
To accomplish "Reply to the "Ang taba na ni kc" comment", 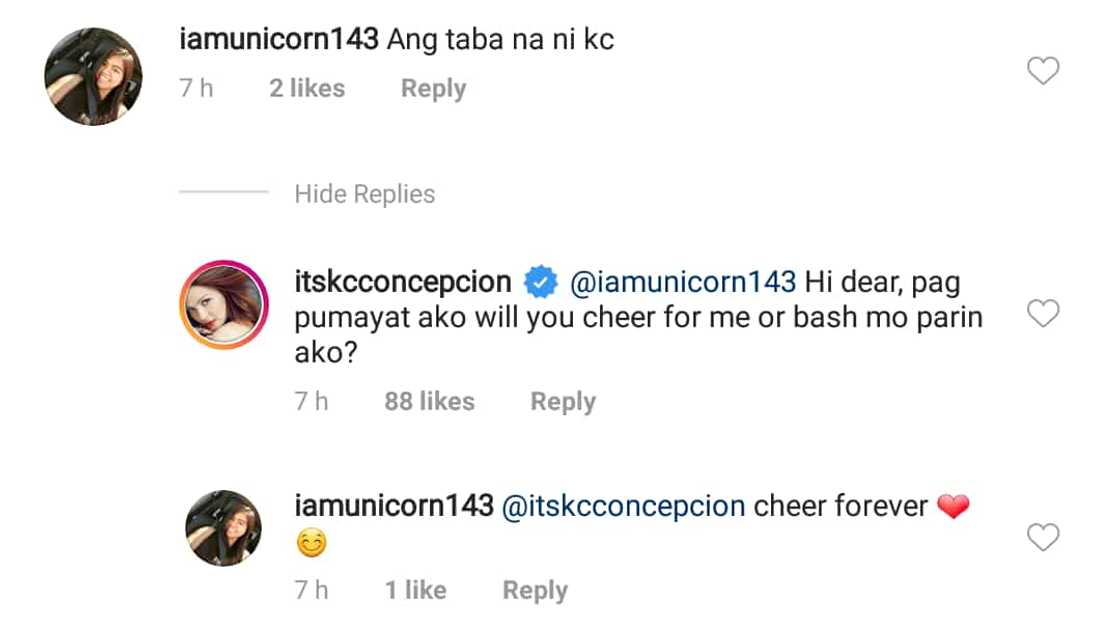I will pyautogui.click(x=433, y=89).
